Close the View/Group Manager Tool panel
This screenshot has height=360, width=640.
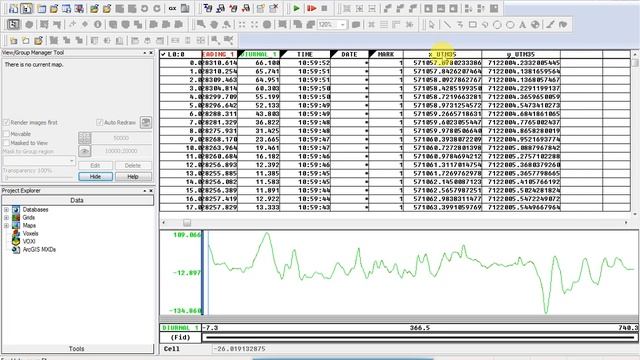pyautogui.click(x=151, y=53)
